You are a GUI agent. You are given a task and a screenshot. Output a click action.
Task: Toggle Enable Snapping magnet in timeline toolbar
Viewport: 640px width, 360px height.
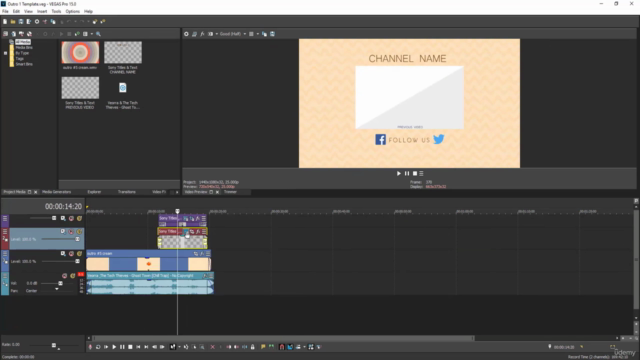(282, 347)
